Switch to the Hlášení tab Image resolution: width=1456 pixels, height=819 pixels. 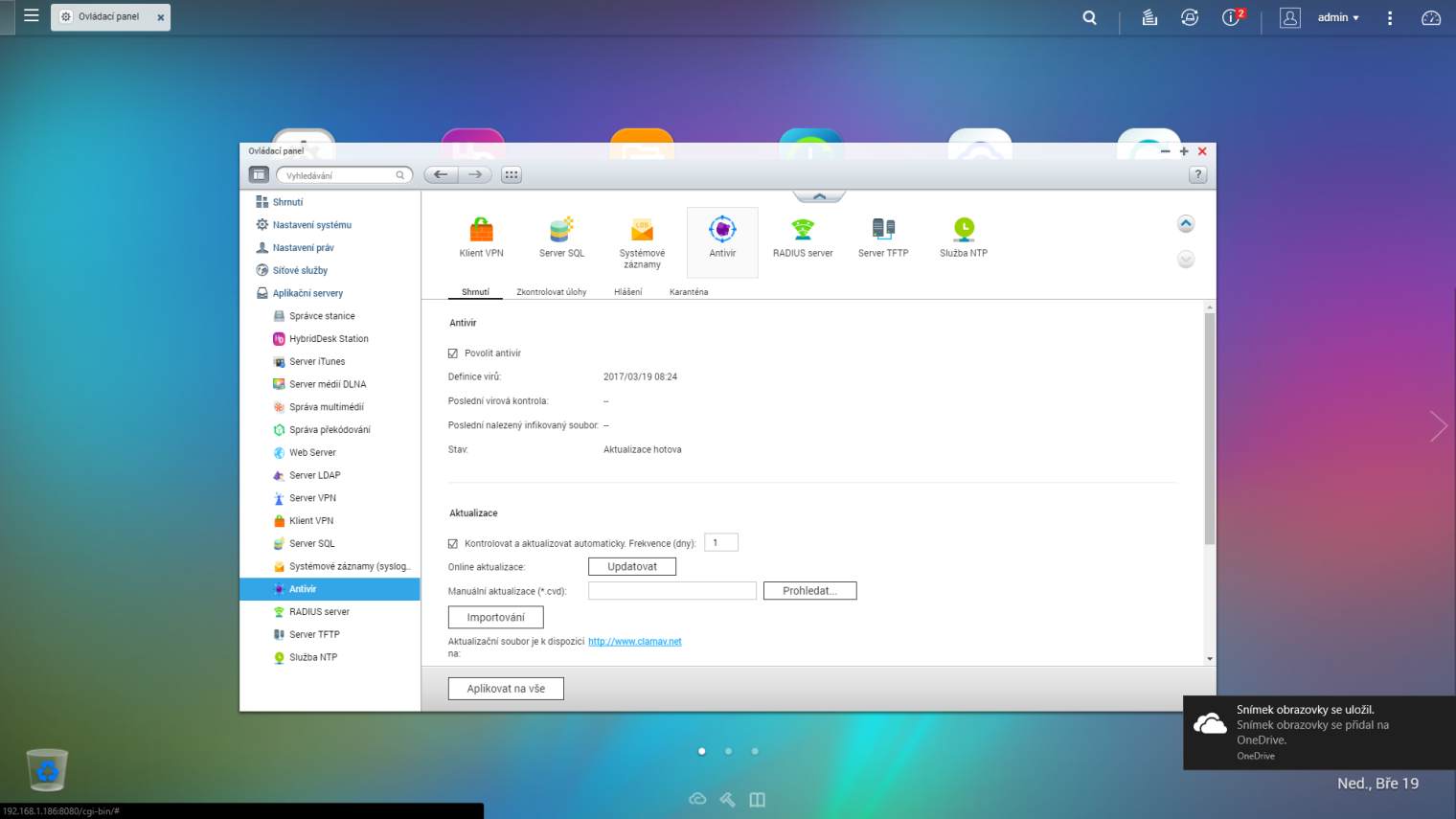pos(628,292)
